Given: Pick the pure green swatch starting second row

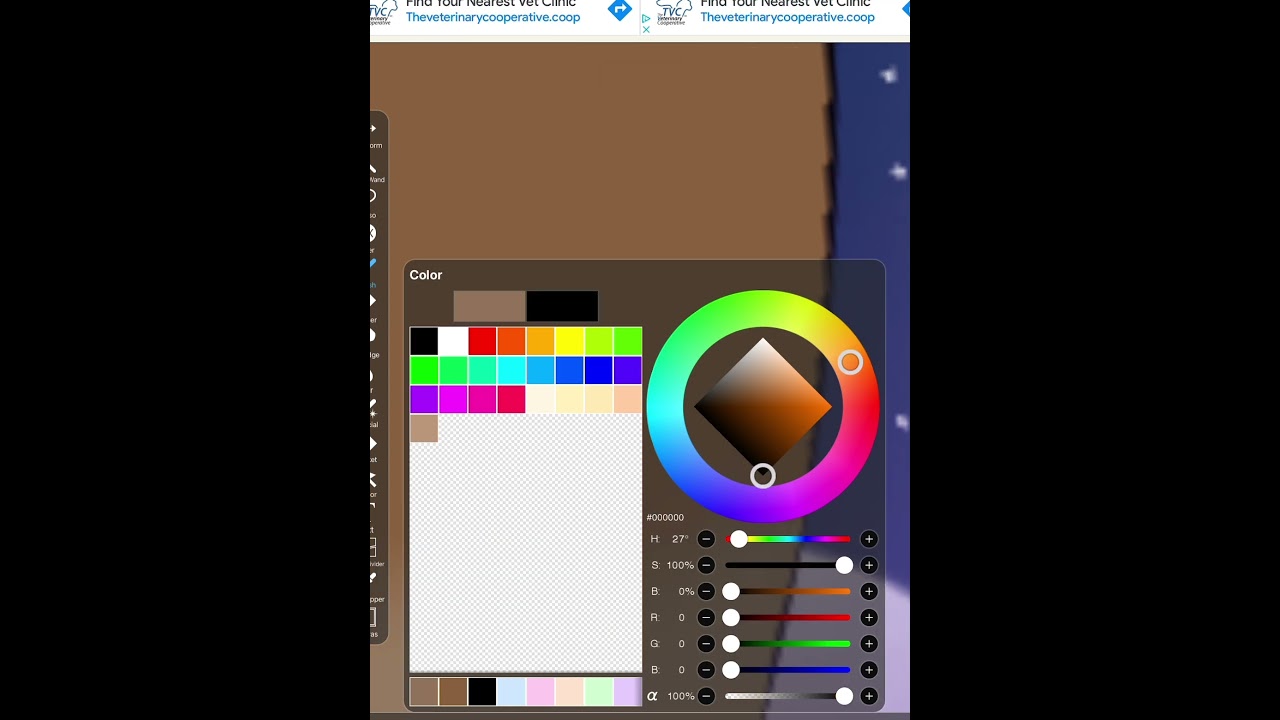Looking at the screenshot, I should click(x=424, y=370).
